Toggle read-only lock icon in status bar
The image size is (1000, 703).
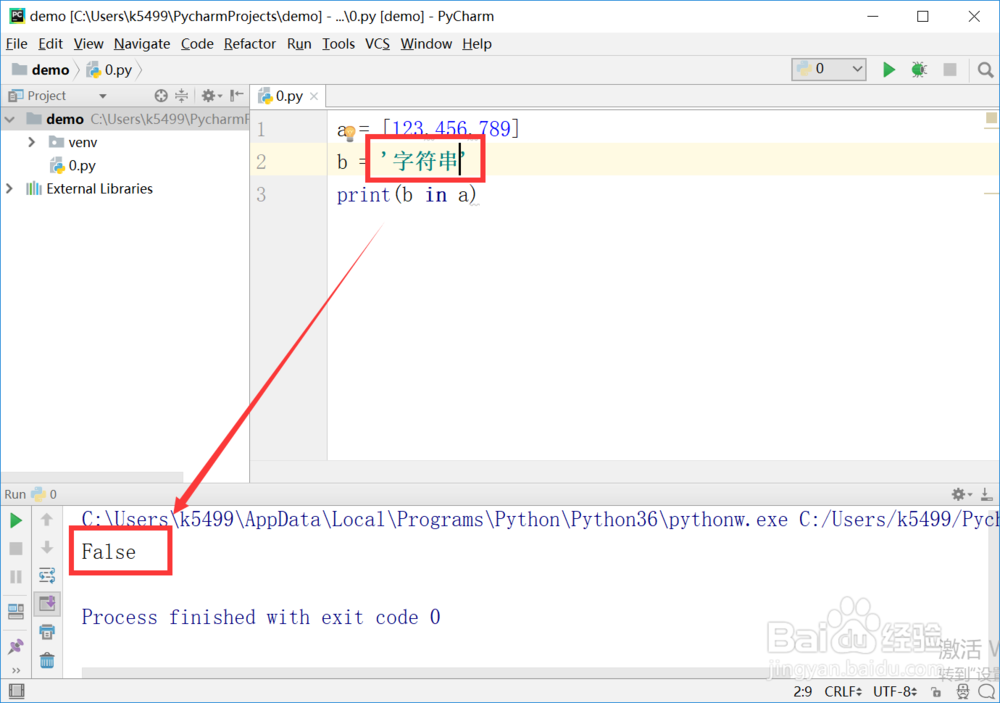pyautogui.click(x=936, y=692)
